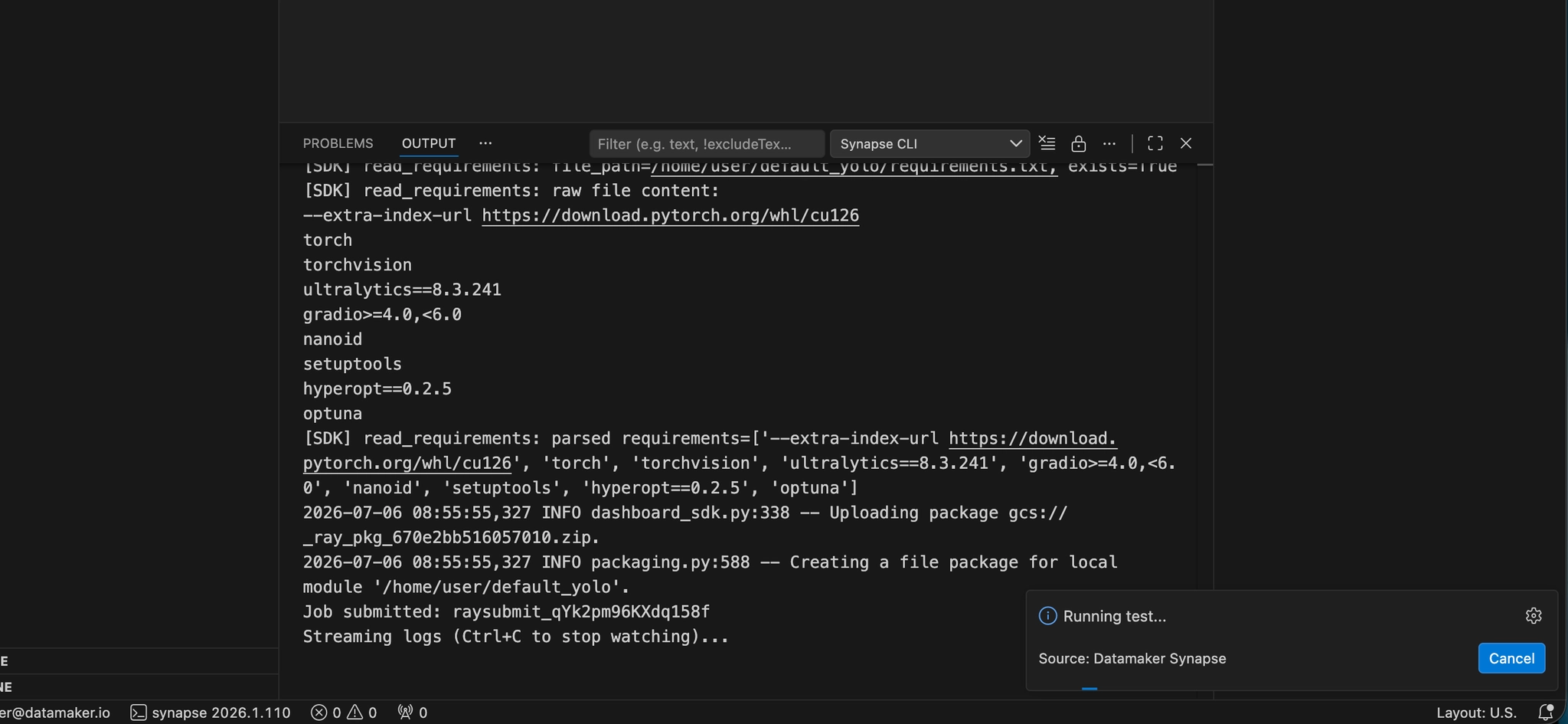Clear the output panel contents
The width and height of the screenshot is (1568, 724).
[x=1047, y=143]
